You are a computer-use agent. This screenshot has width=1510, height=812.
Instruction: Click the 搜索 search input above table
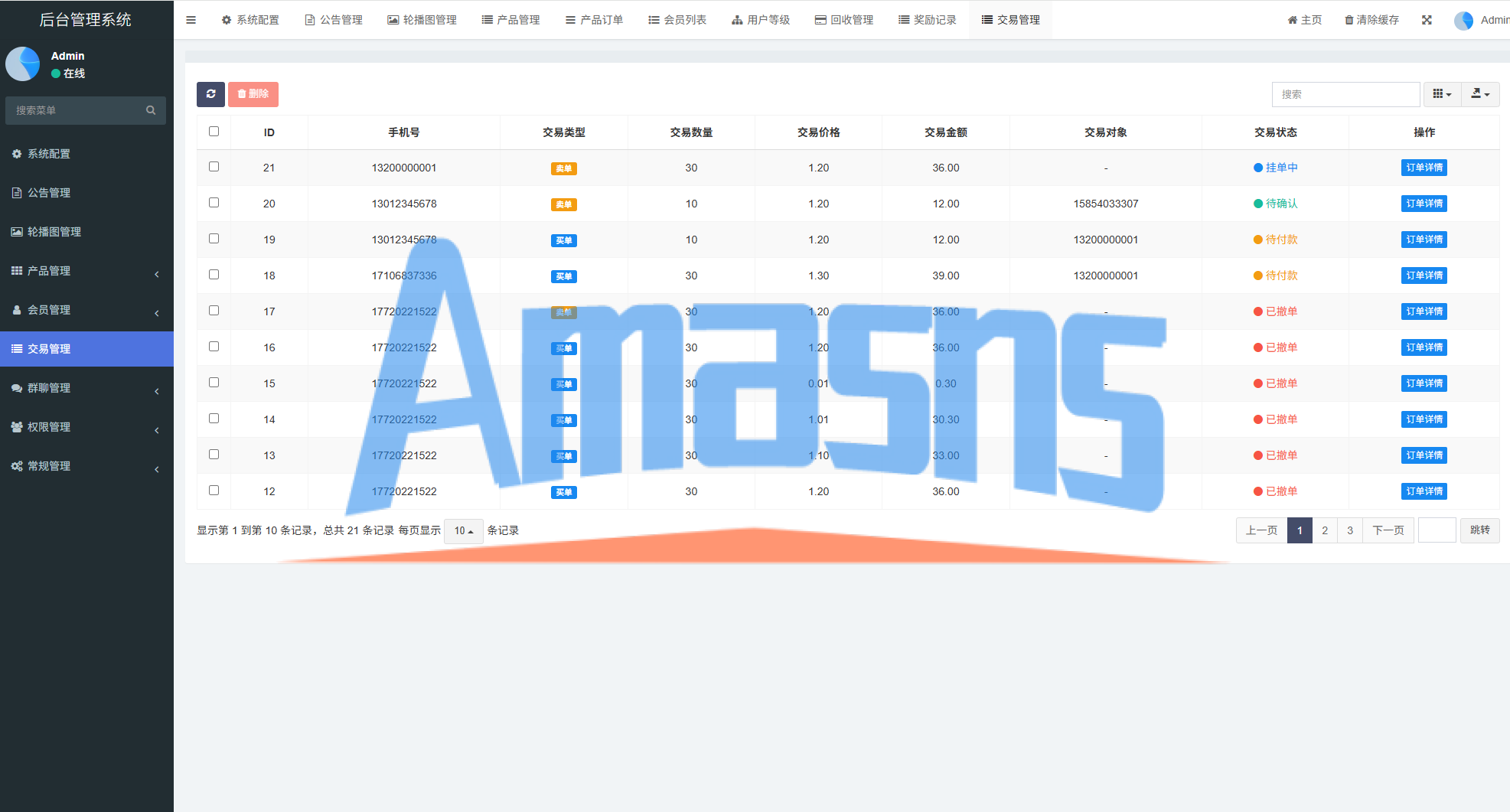pyautogui.click(x=1345, y=94)
